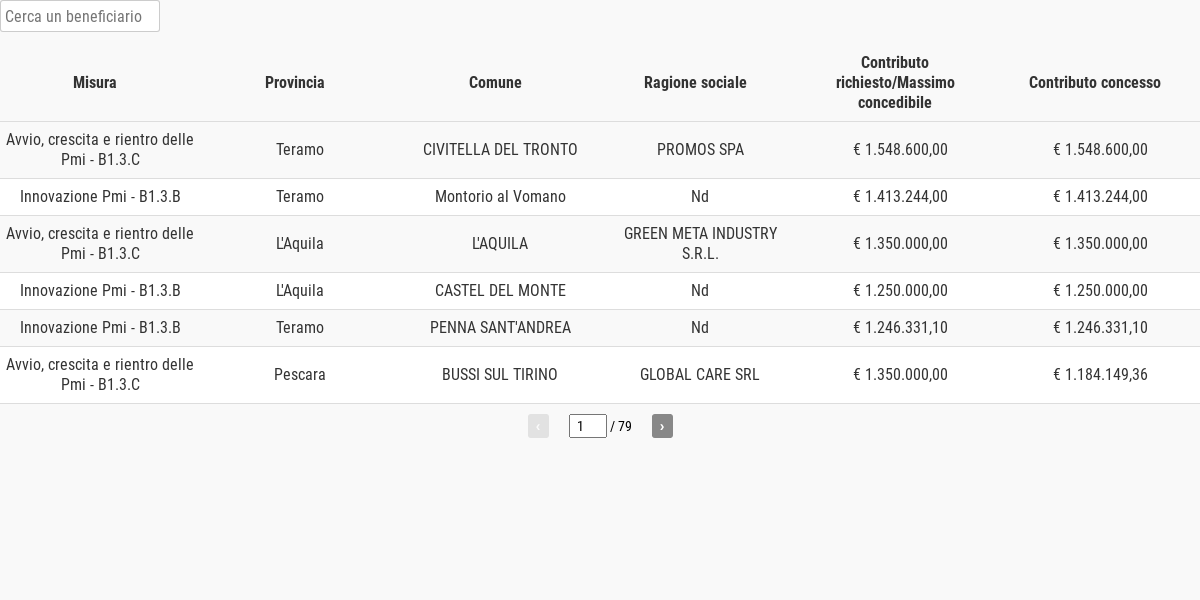Click the Teramo cell in the PENNA SANT'ANDREA row

pos(300,328)
